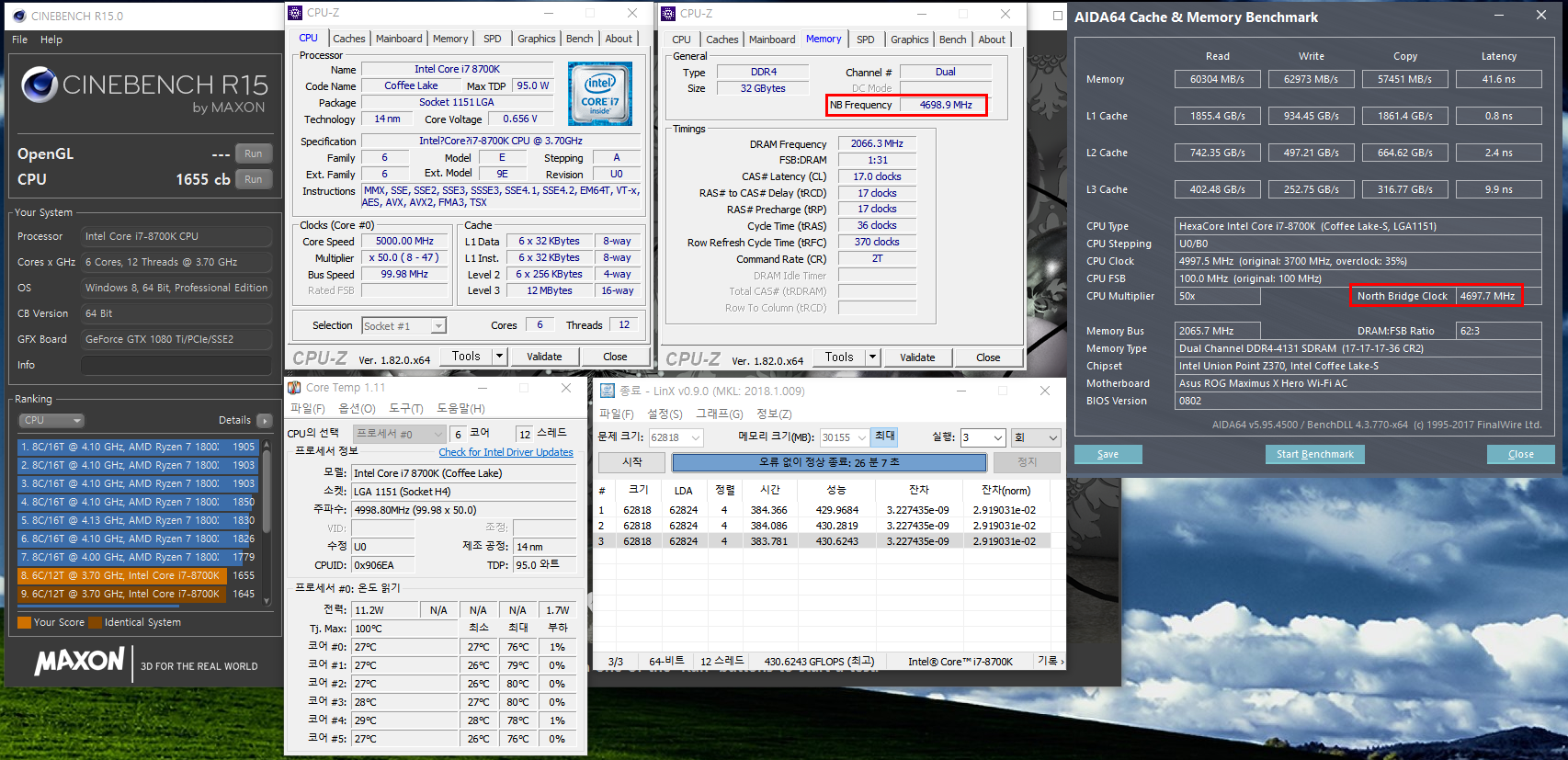
Task: Open Graphics tab in left CPU-Z
Action: click(537, 39)
